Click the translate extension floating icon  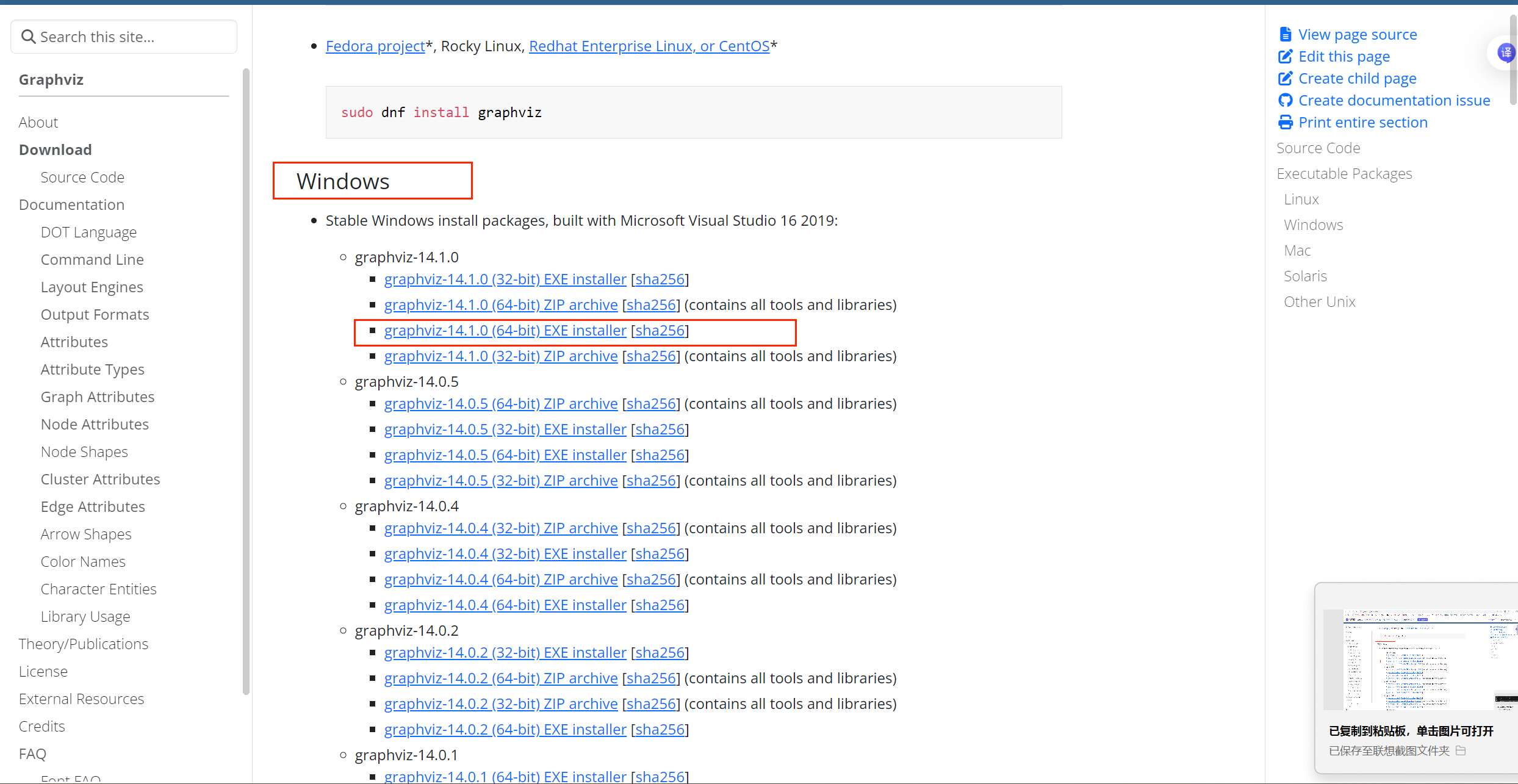[1505, 53]
